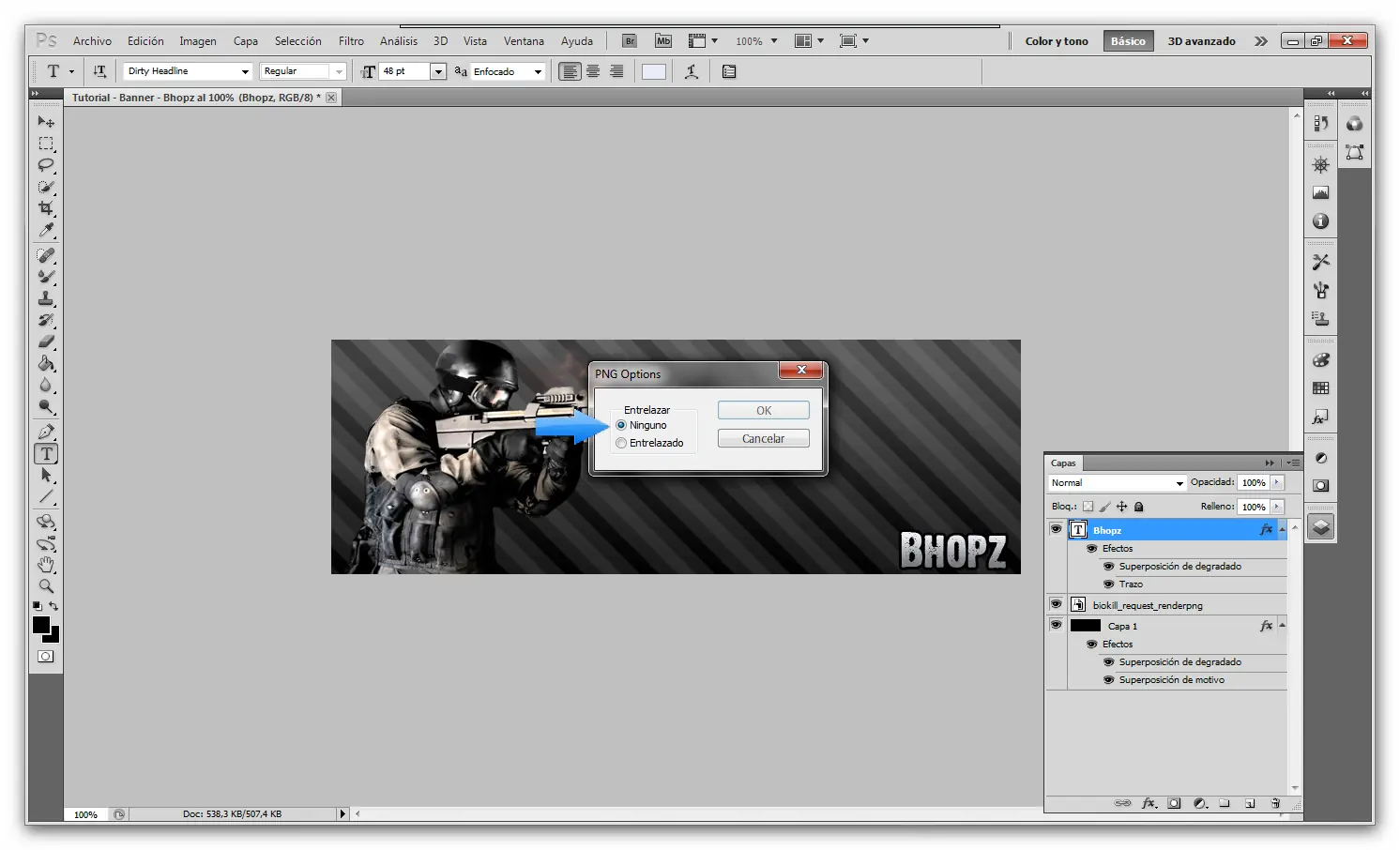
Task: Hide the biokill_request_renderpng layer
Action: [1057, 604]
